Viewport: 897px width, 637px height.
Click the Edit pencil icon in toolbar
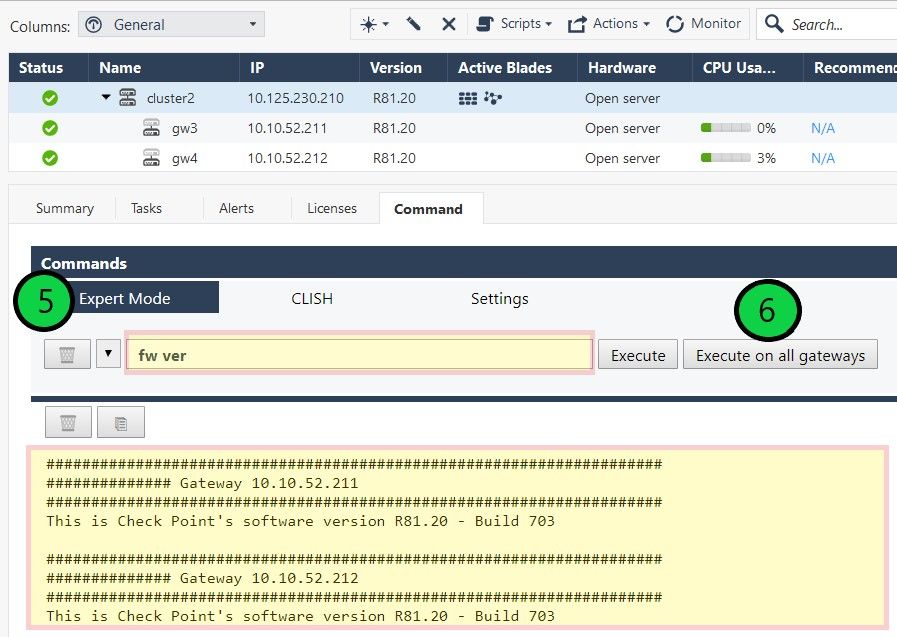(413, 24)
